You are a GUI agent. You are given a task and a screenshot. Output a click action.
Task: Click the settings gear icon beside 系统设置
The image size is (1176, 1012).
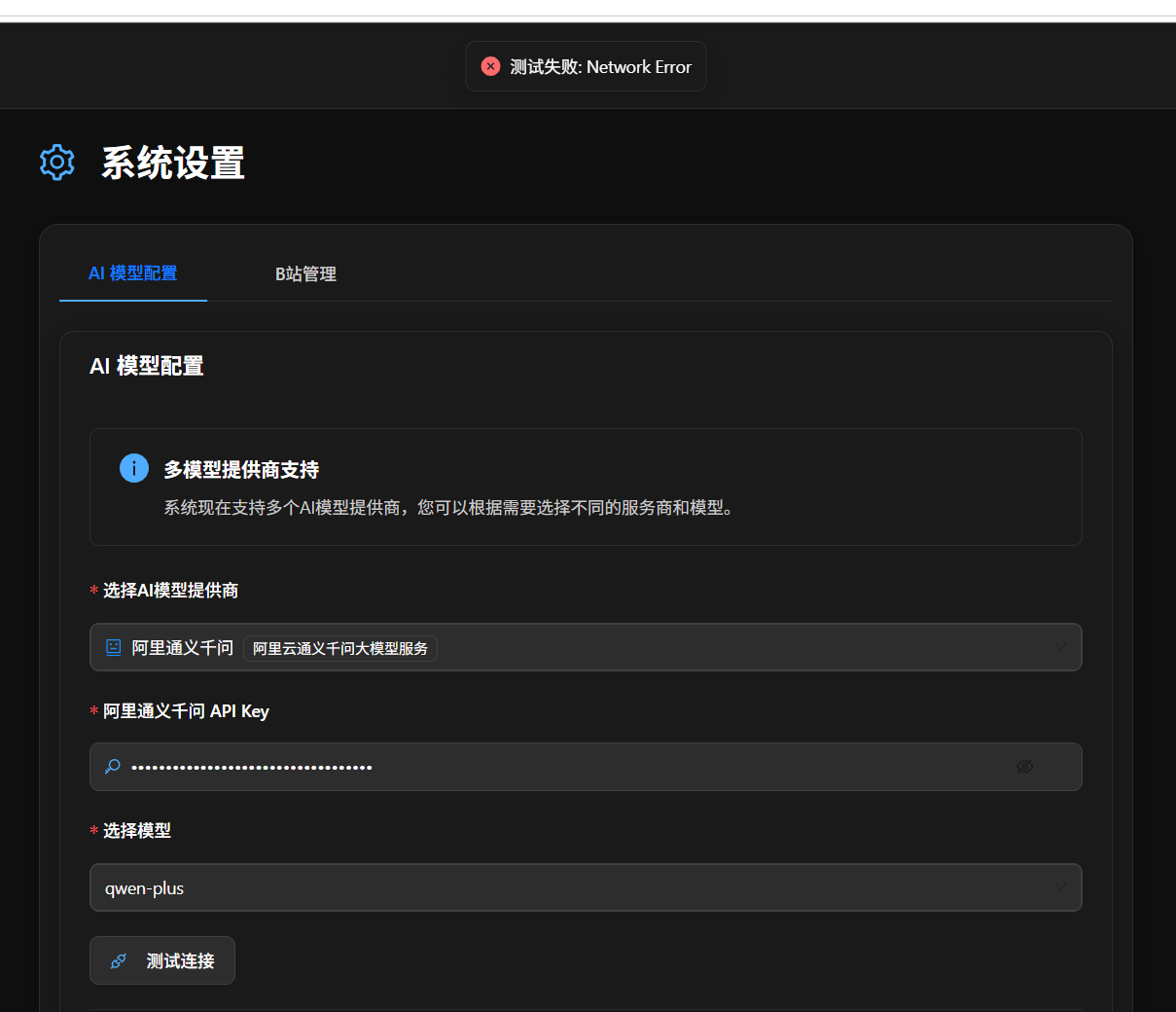click(x=57, y=162)
